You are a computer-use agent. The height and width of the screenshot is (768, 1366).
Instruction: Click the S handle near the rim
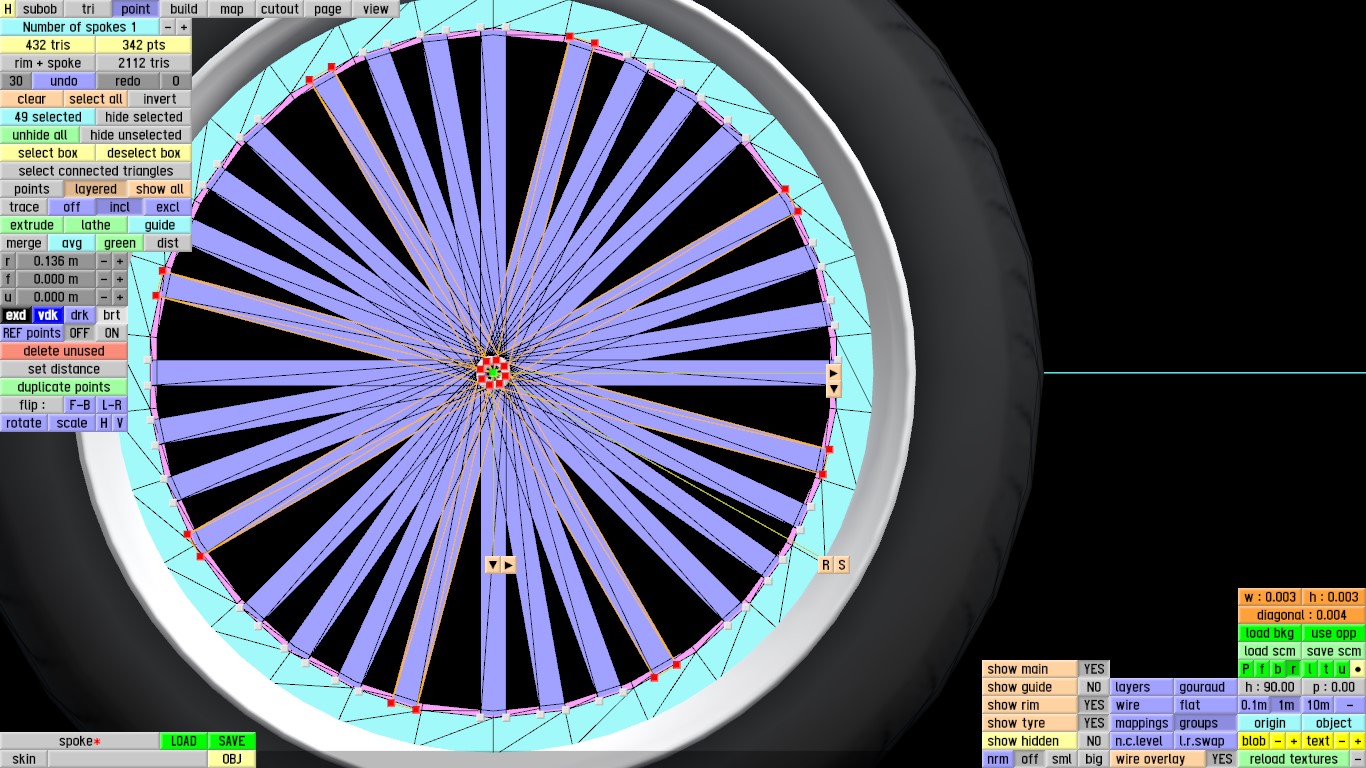pos(842,565)
